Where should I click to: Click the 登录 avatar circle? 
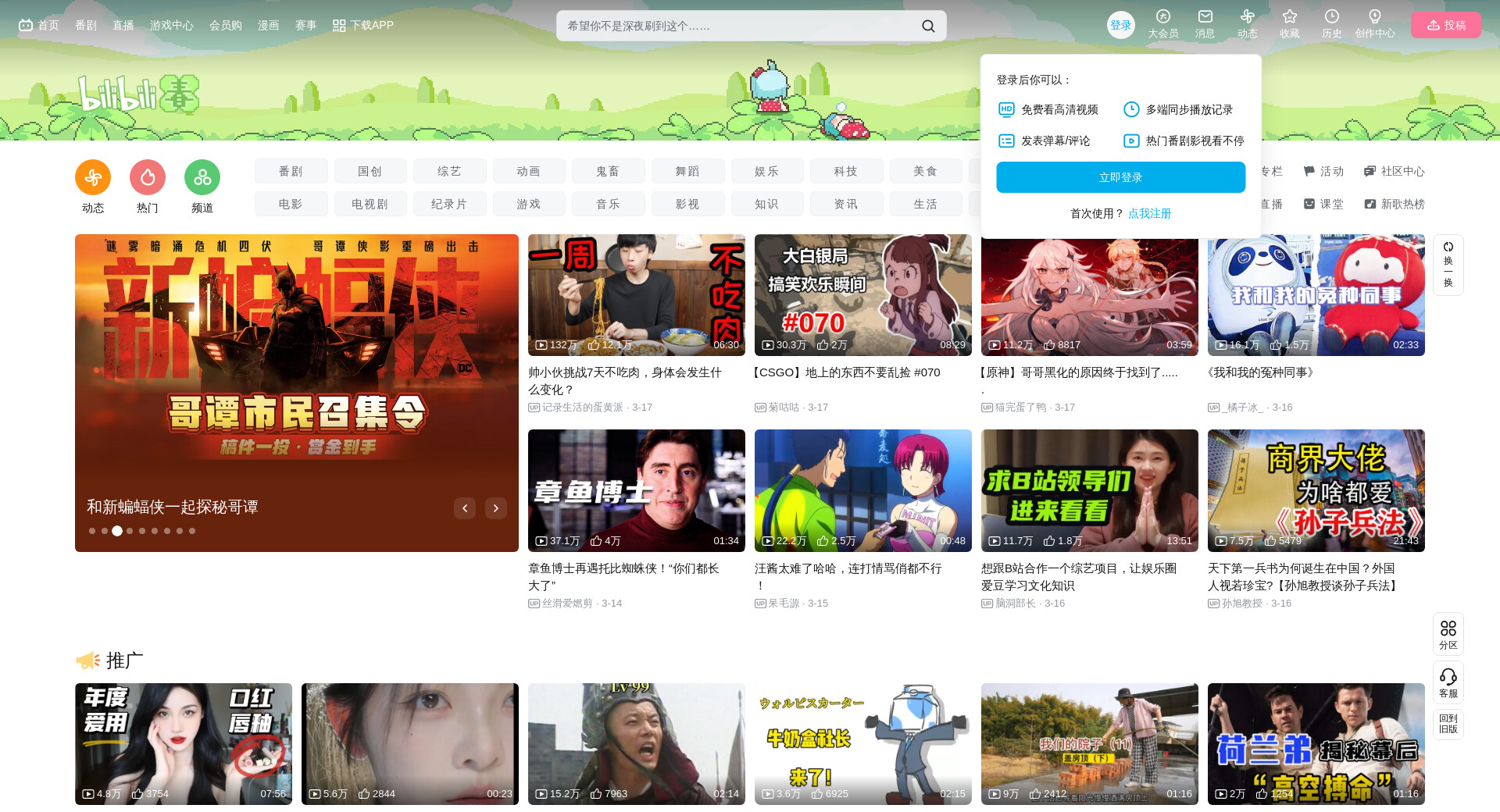1121,25
